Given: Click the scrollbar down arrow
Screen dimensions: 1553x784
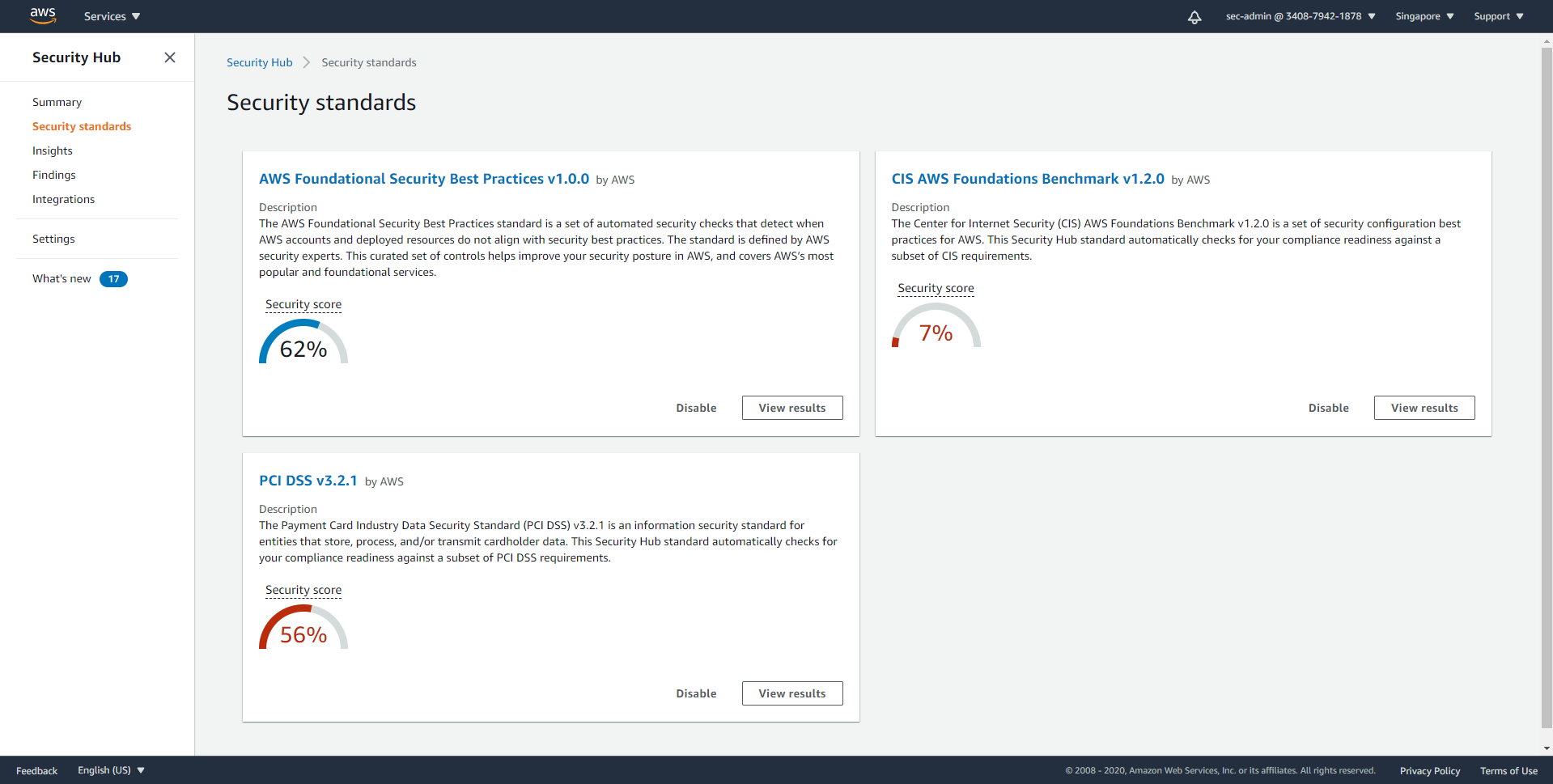Looking at the screenshot, I should 1547,749.
